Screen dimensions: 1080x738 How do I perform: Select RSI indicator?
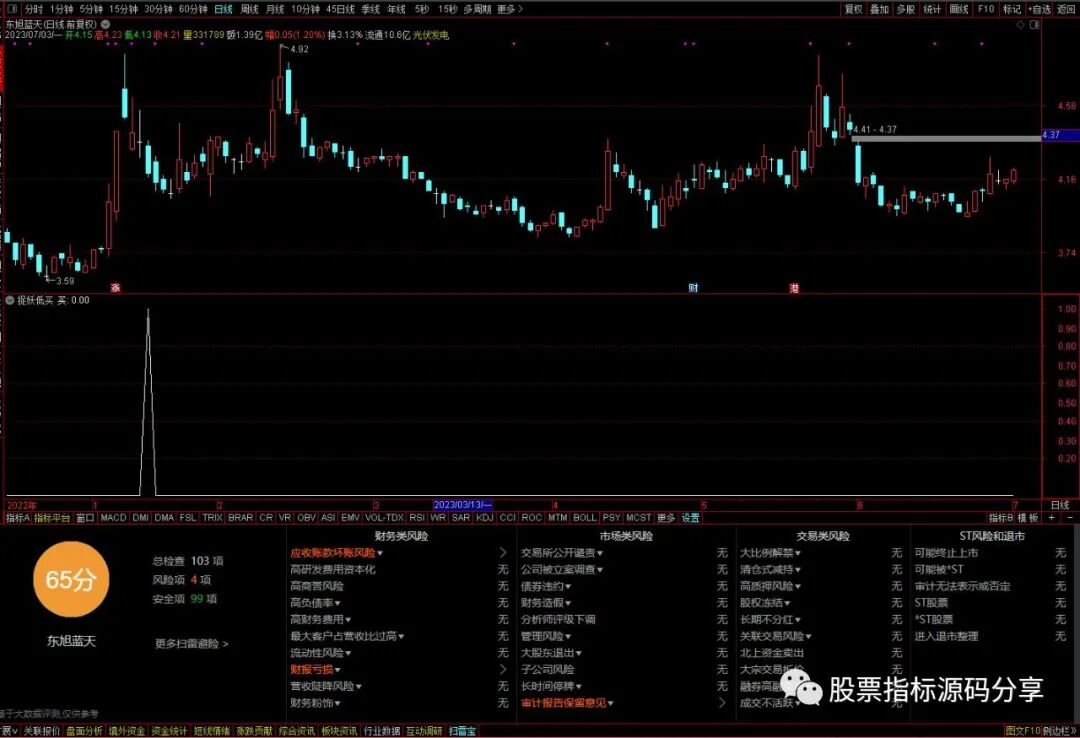(417, 517)
